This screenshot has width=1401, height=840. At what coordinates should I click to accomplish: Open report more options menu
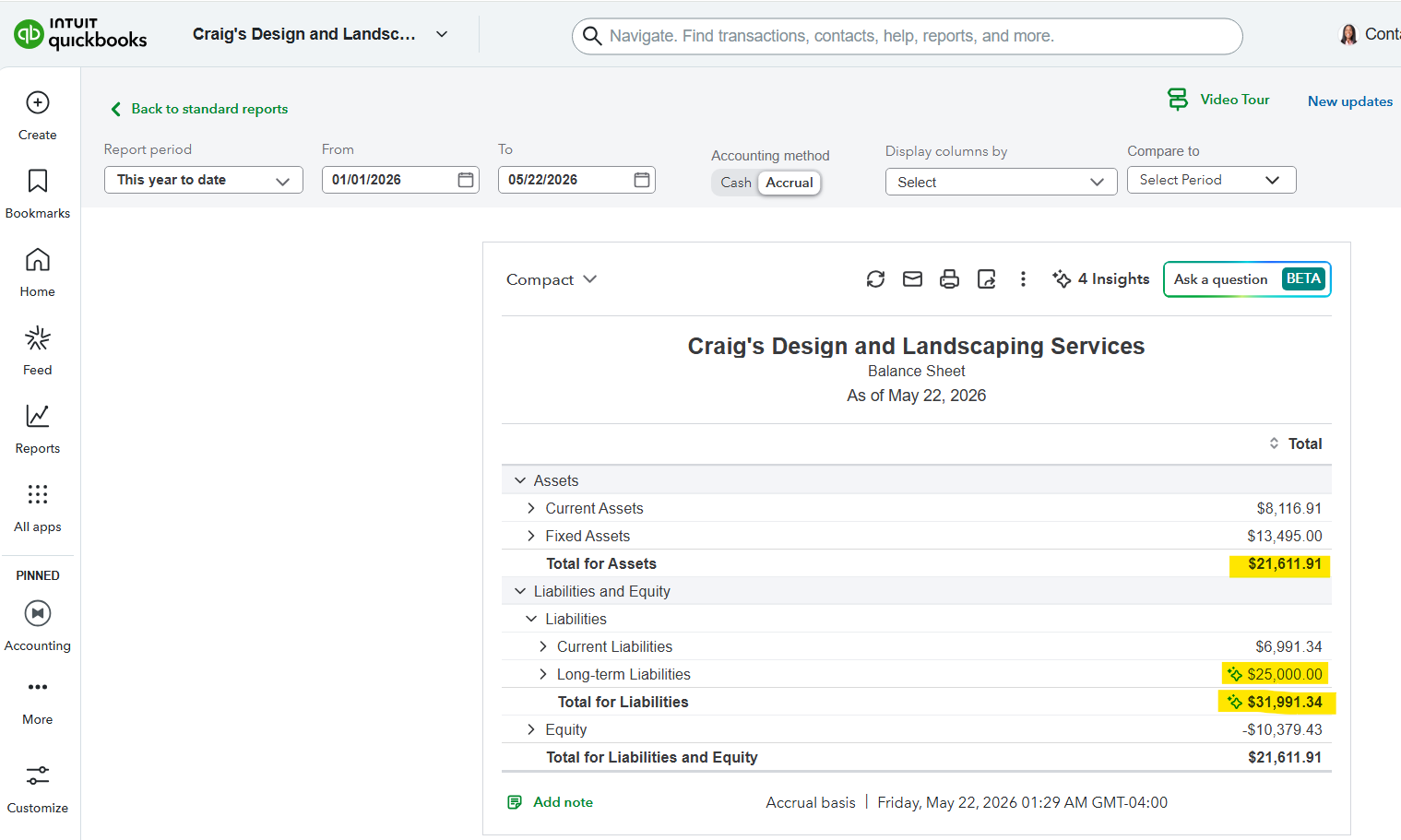(x=1023, y=279)
